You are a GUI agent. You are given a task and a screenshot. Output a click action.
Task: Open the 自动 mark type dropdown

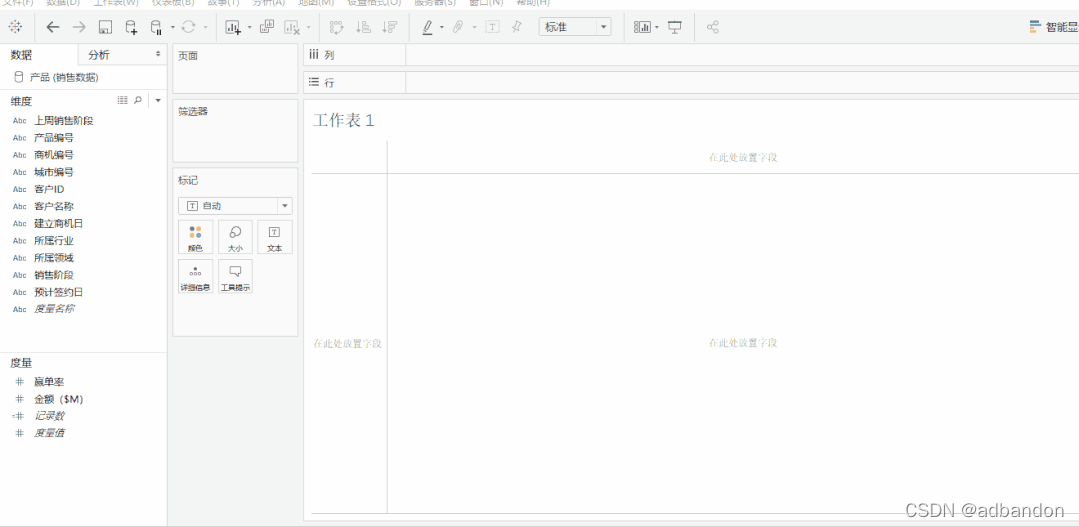click(x=235, y=206)
